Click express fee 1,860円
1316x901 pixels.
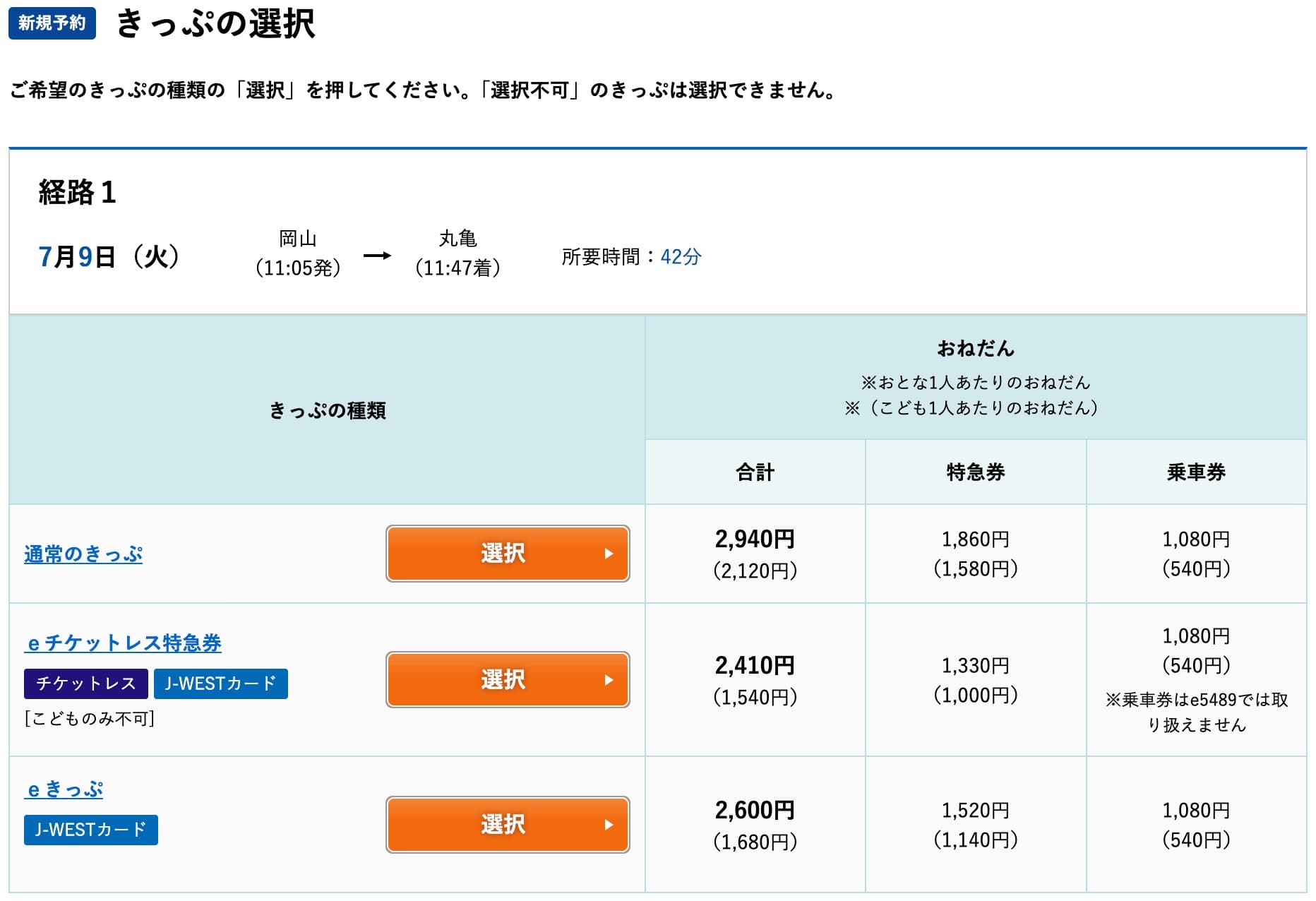pyautogui.click(x=976, y=539)
